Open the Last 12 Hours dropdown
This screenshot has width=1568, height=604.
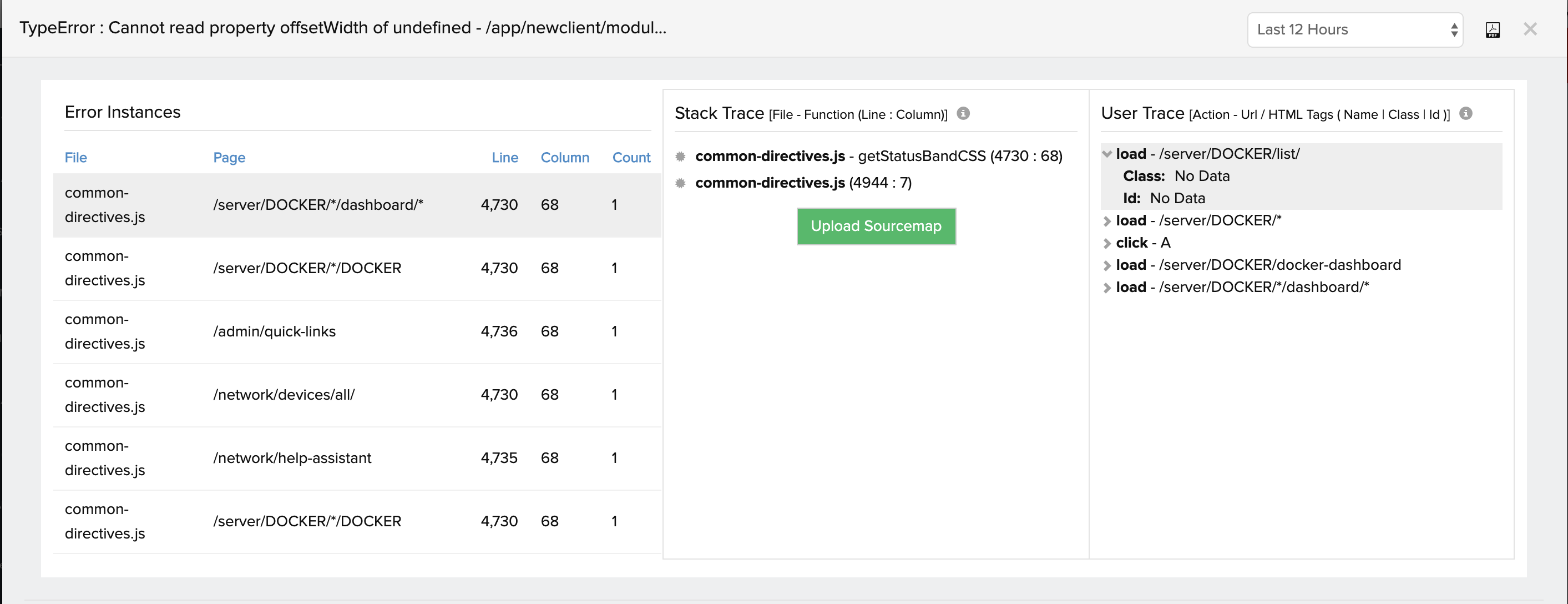pos(1354,30)
